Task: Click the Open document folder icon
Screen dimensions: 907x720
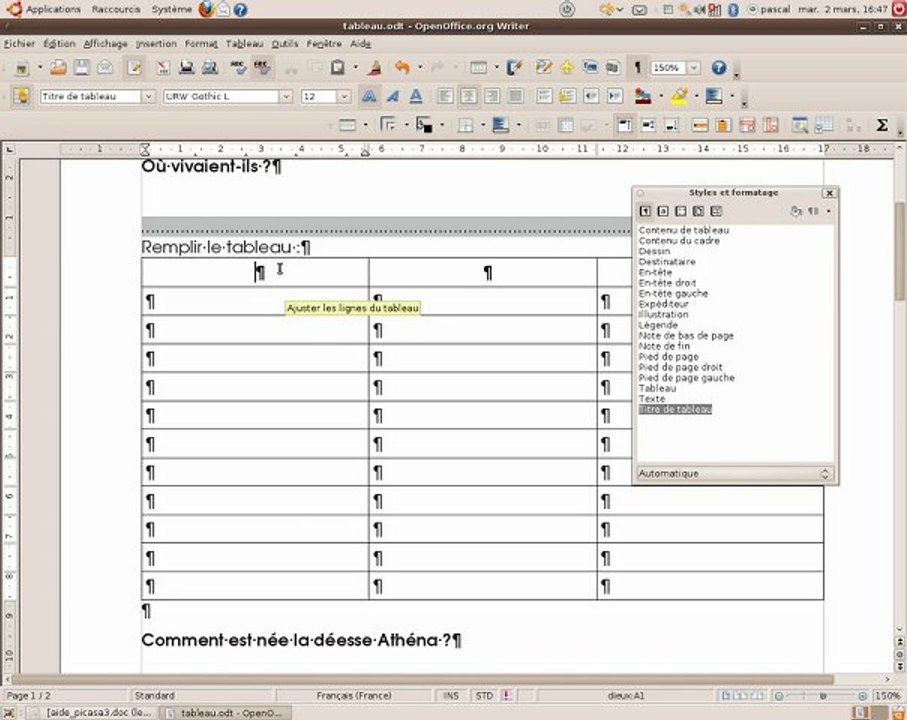Action: (58, 68)
